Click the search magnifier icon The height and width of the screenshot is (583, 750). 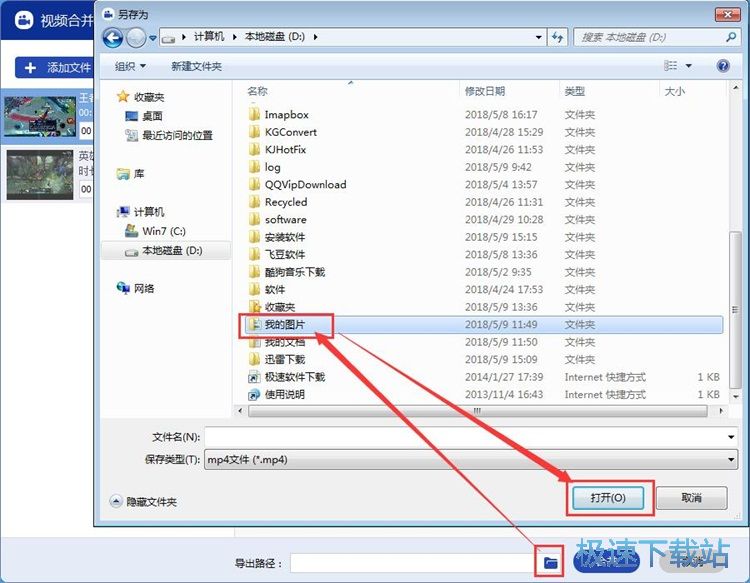point(730,37)
